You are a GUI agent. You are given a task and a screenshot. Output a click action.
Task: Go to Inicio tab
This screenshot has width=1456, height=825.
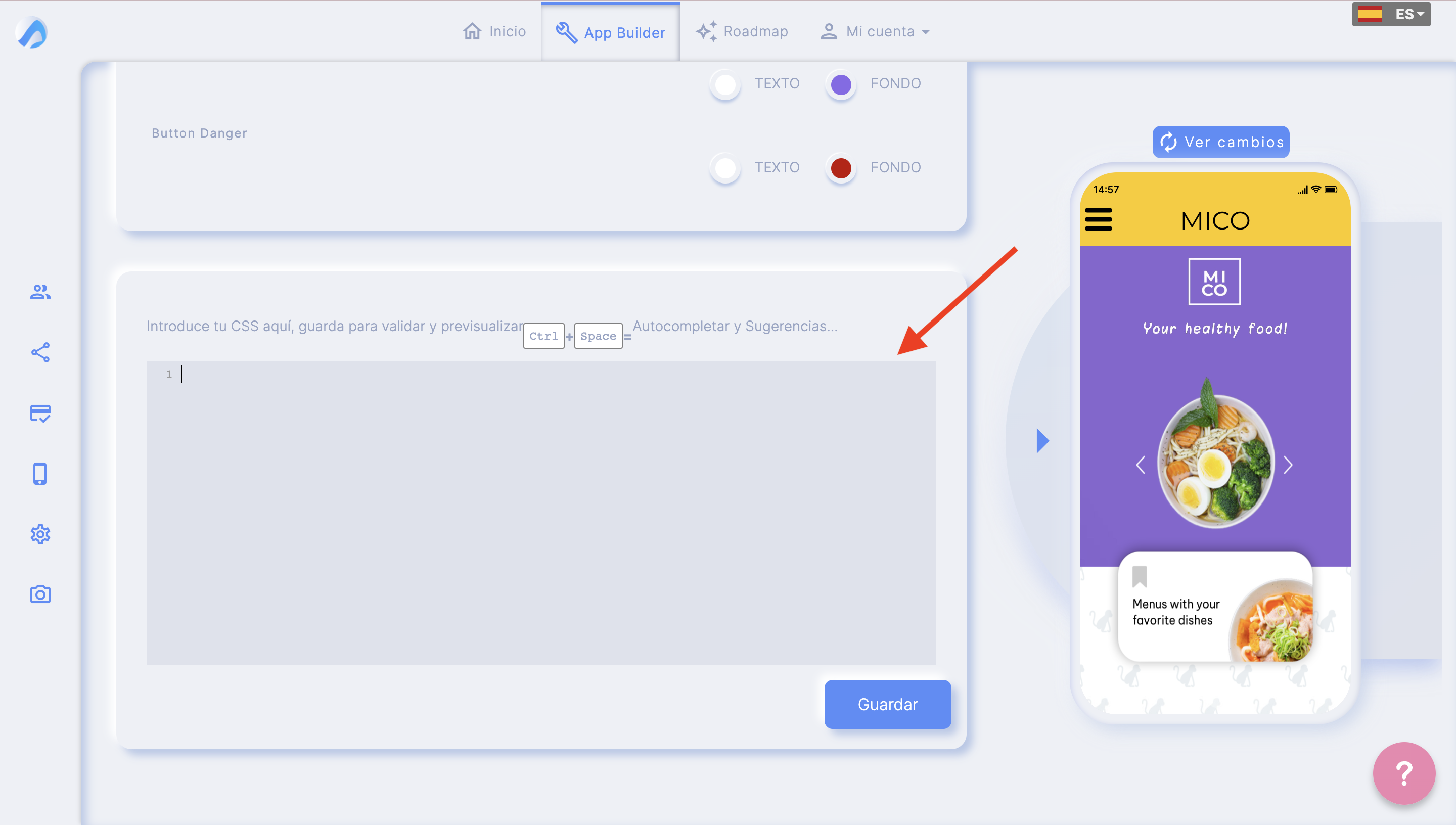tap(494, 31)
